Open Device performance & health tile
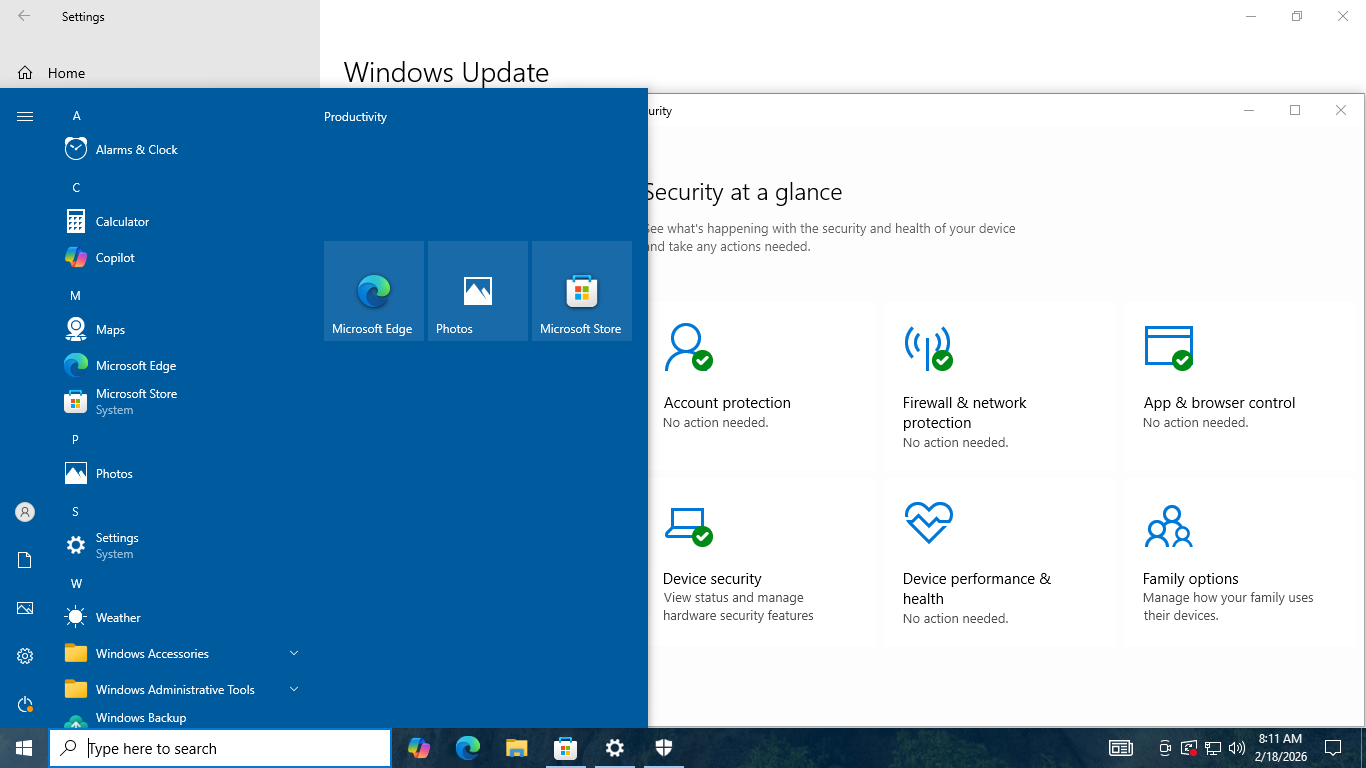Viewport: 1366px width, 768px height. click(x=998, y=562)
